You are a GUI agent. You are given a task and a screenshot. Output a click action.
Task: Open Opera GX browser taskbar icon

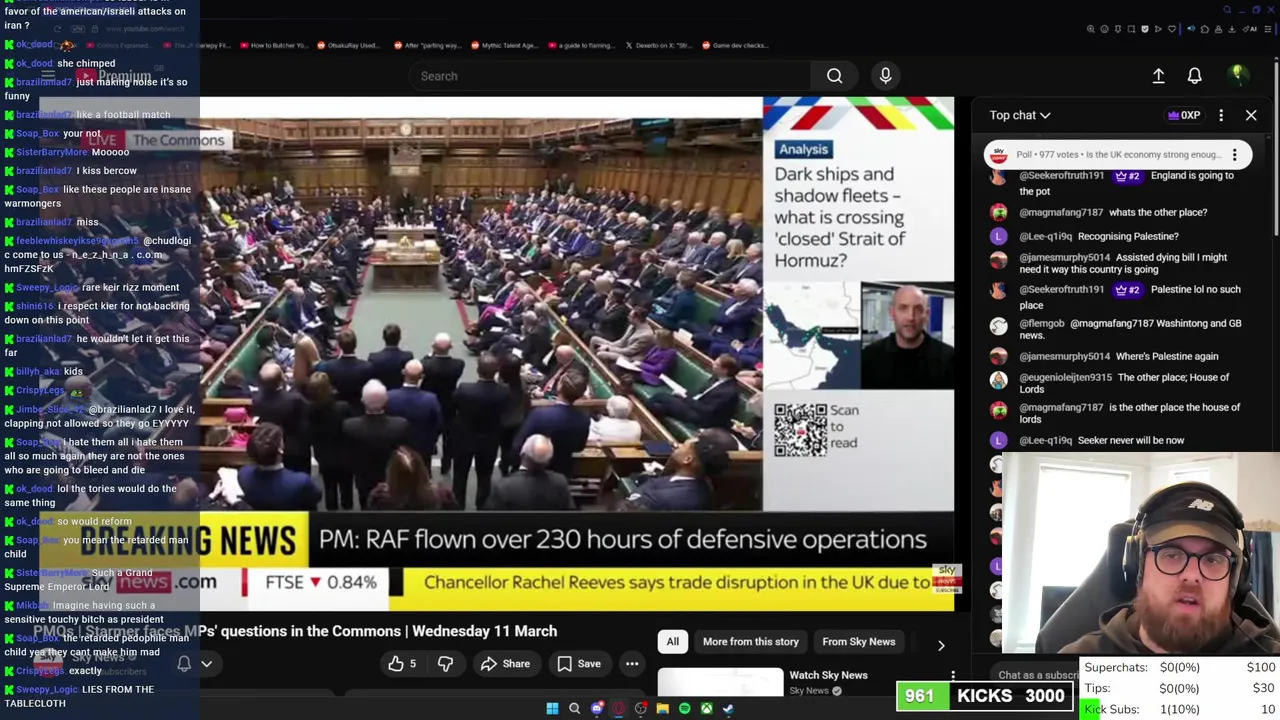coord(618,709)
